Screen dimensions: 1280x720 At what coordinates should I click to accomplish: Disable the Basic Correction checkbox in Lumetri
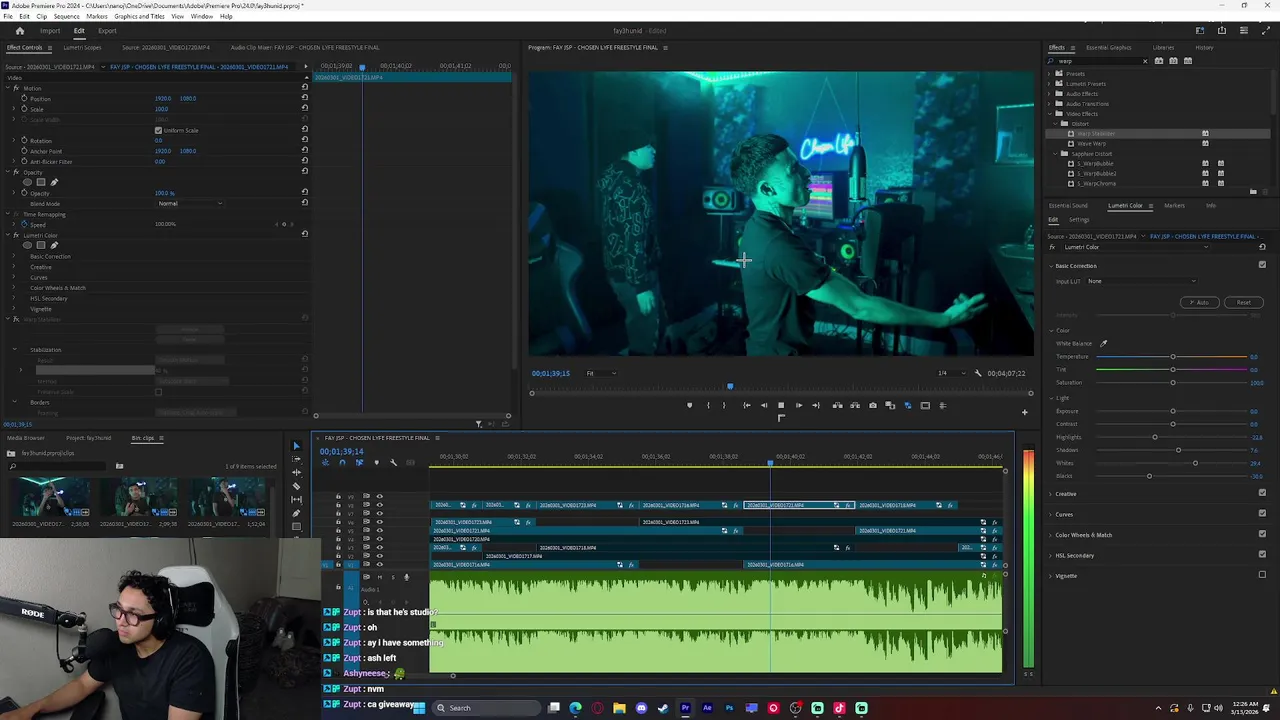pos(1262,265)
